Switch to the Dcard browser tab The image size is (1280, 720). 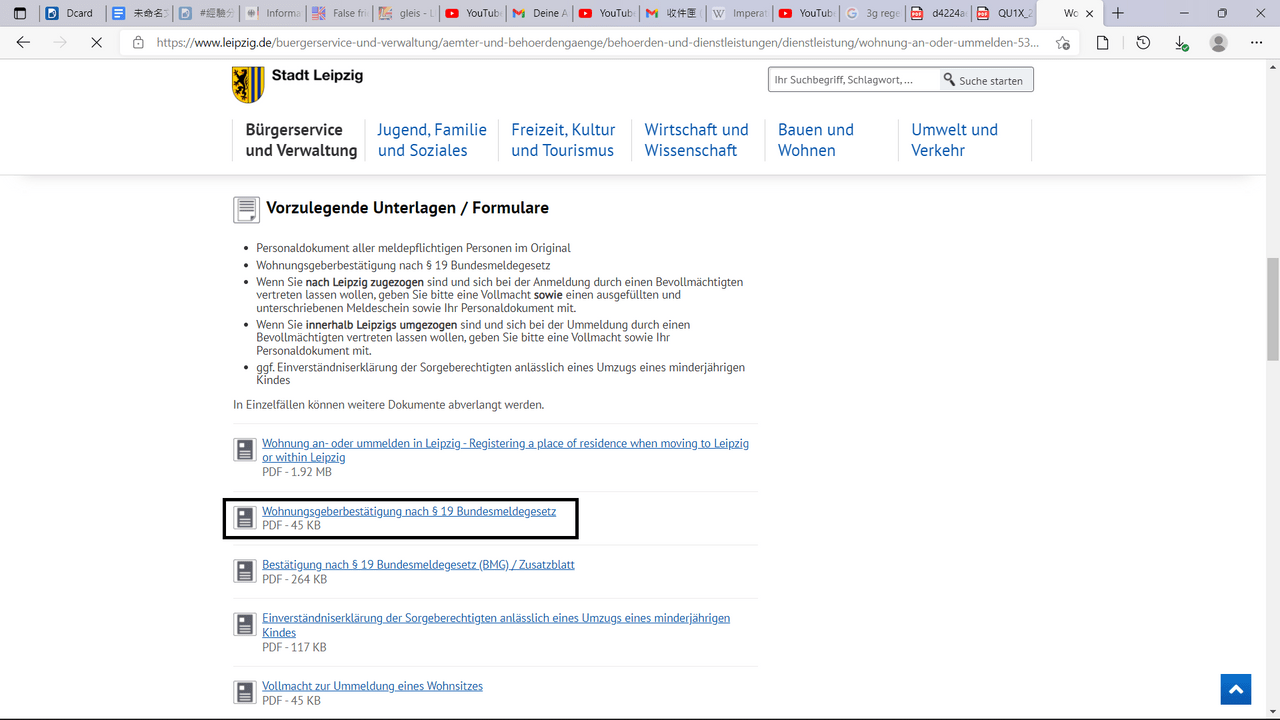tap(70, 13)
